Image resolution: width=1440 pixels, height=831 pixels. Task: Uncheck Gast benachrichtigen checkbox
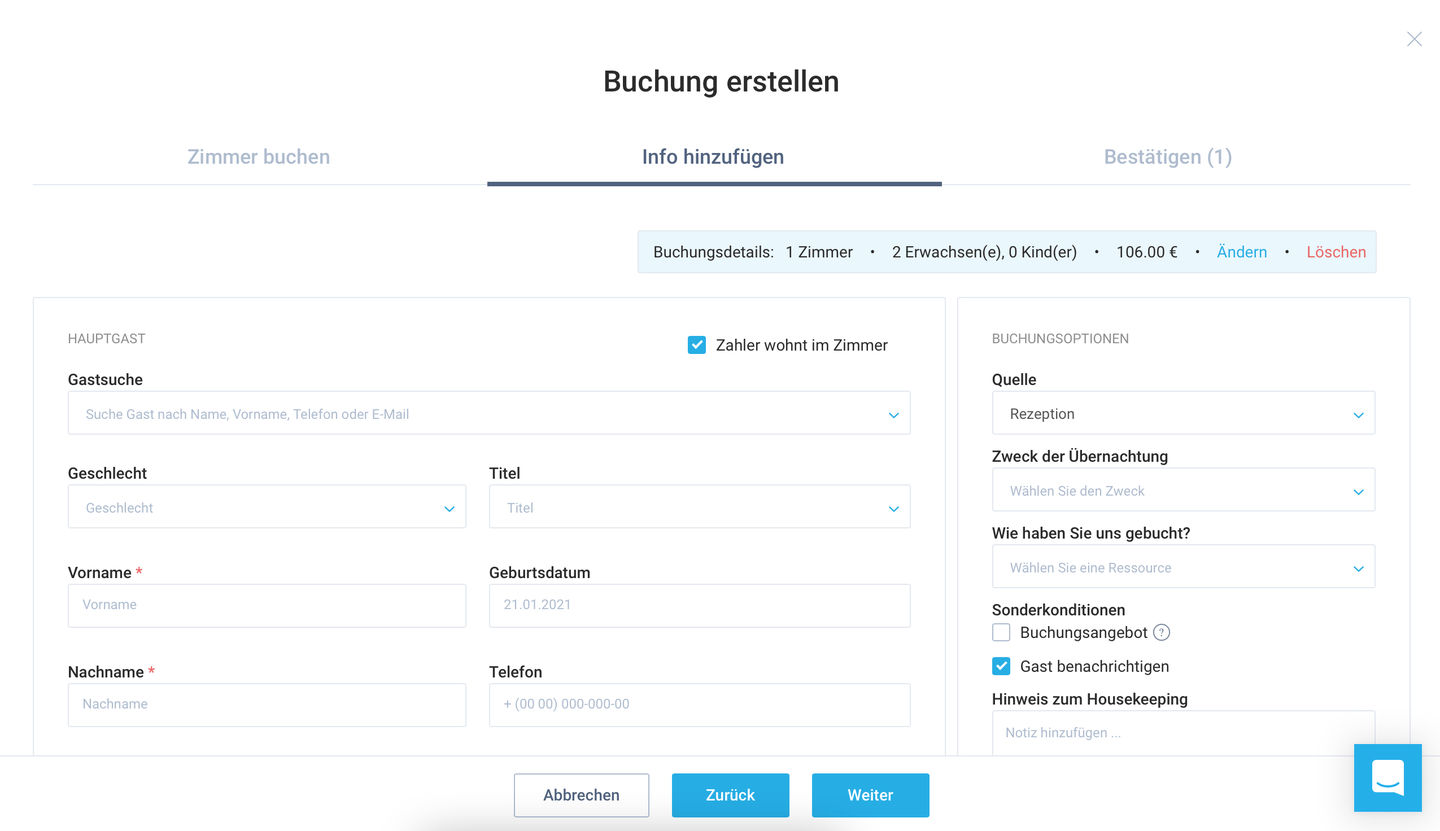[x=1001, y=666]
